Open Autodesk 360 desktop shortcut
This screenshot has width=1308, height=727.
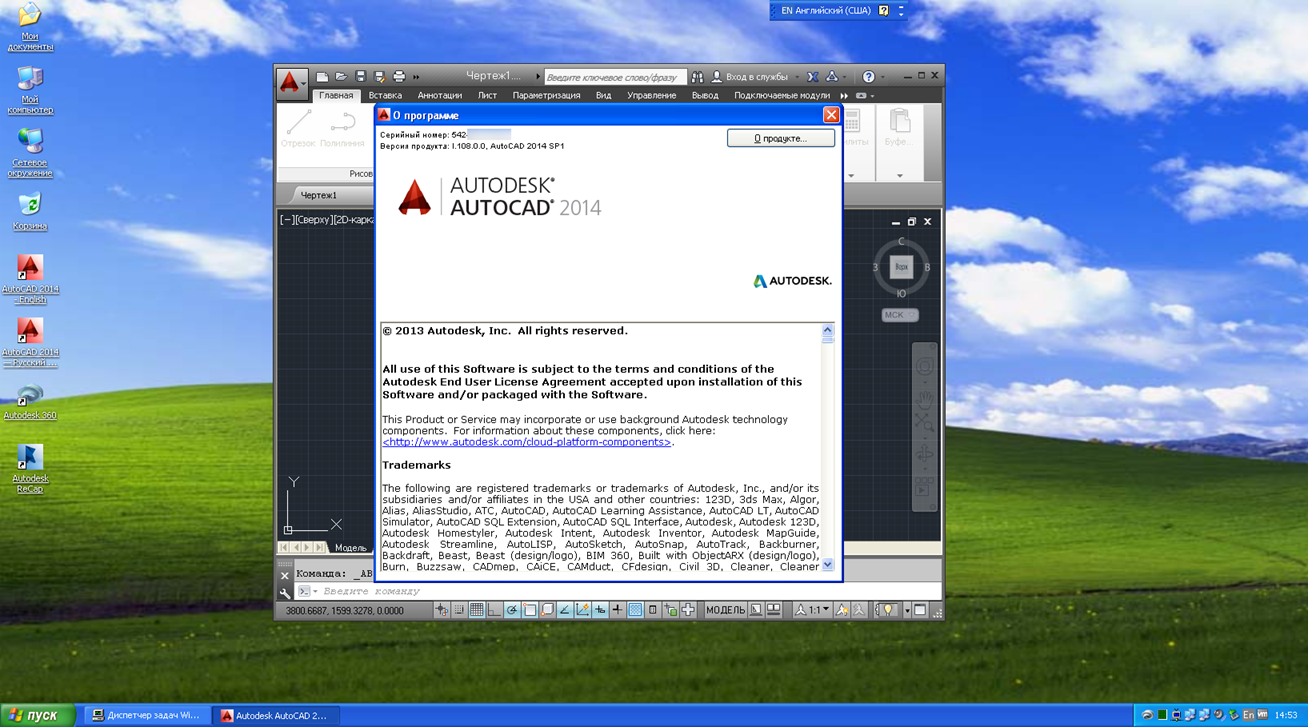point(30,401)
